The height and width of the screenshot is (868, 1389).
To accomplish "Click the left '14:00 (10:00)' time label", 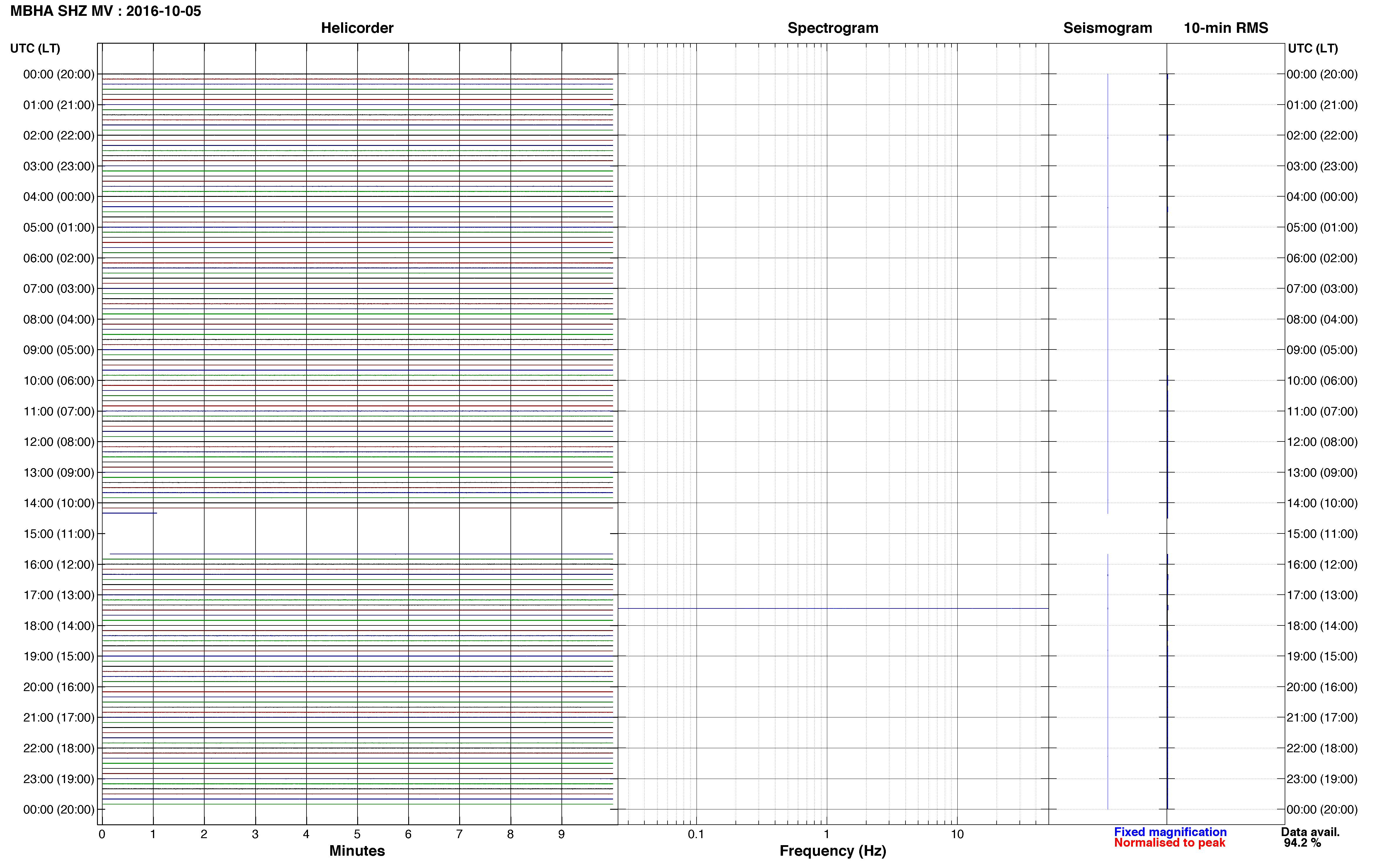I will point(59,504).
